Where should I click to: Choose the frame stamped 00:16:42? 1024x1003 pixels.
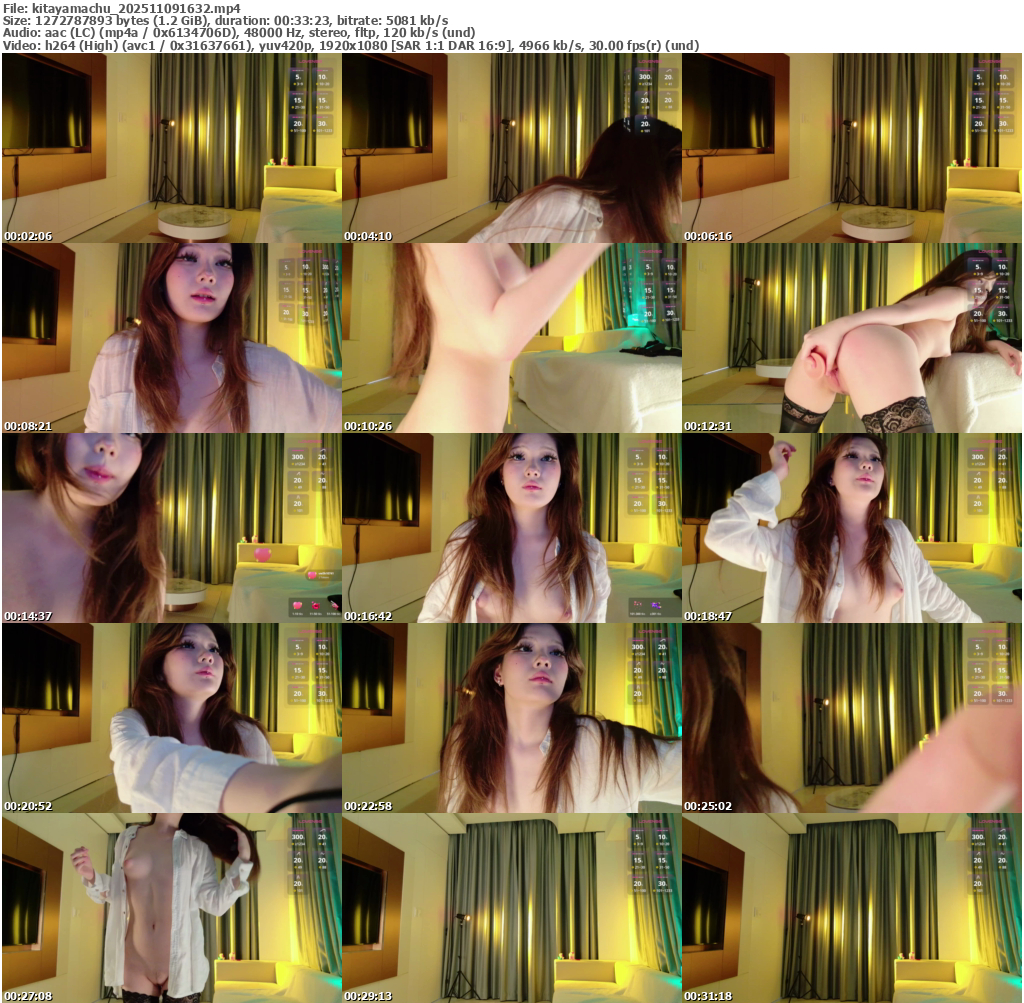click(512, 528)
